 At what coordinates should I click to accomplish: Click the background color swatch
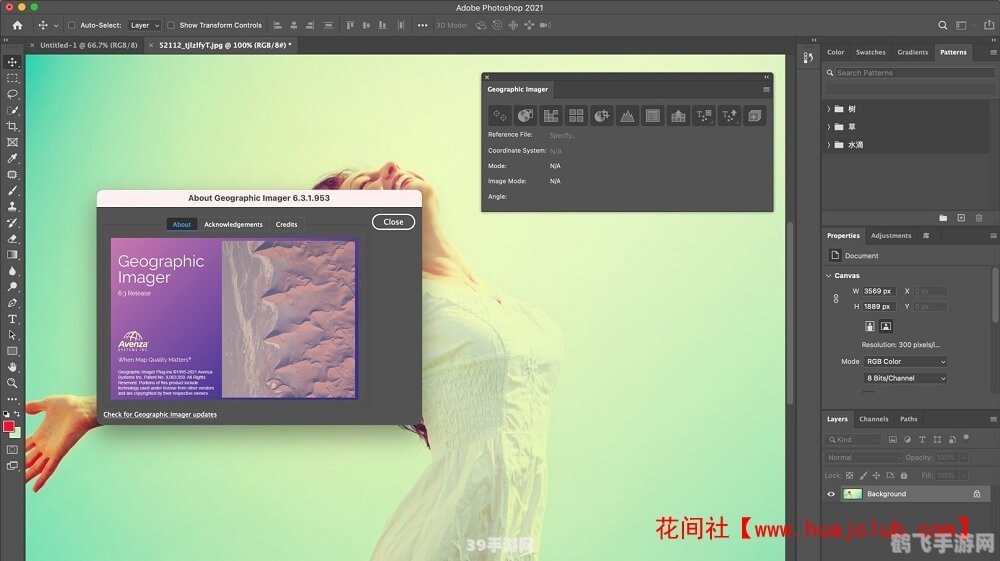pos(17,434)
